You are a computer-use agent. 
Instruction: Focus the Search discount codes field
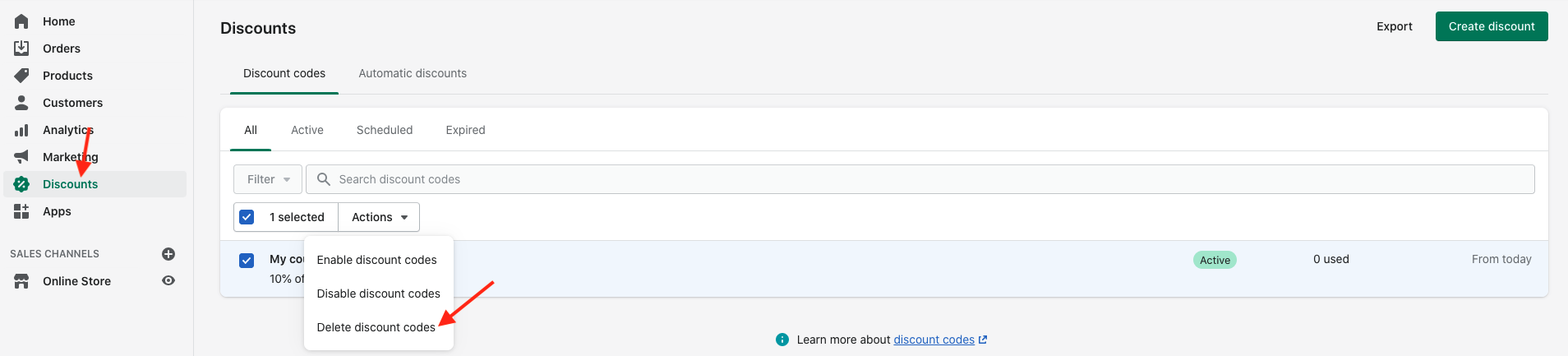[x=920, y=179]
